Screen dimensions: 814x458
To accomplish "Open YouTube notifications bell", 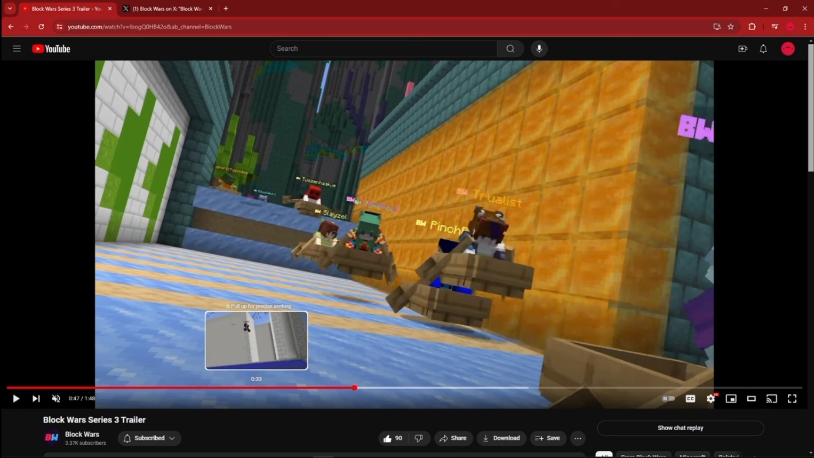I will 763,49.
